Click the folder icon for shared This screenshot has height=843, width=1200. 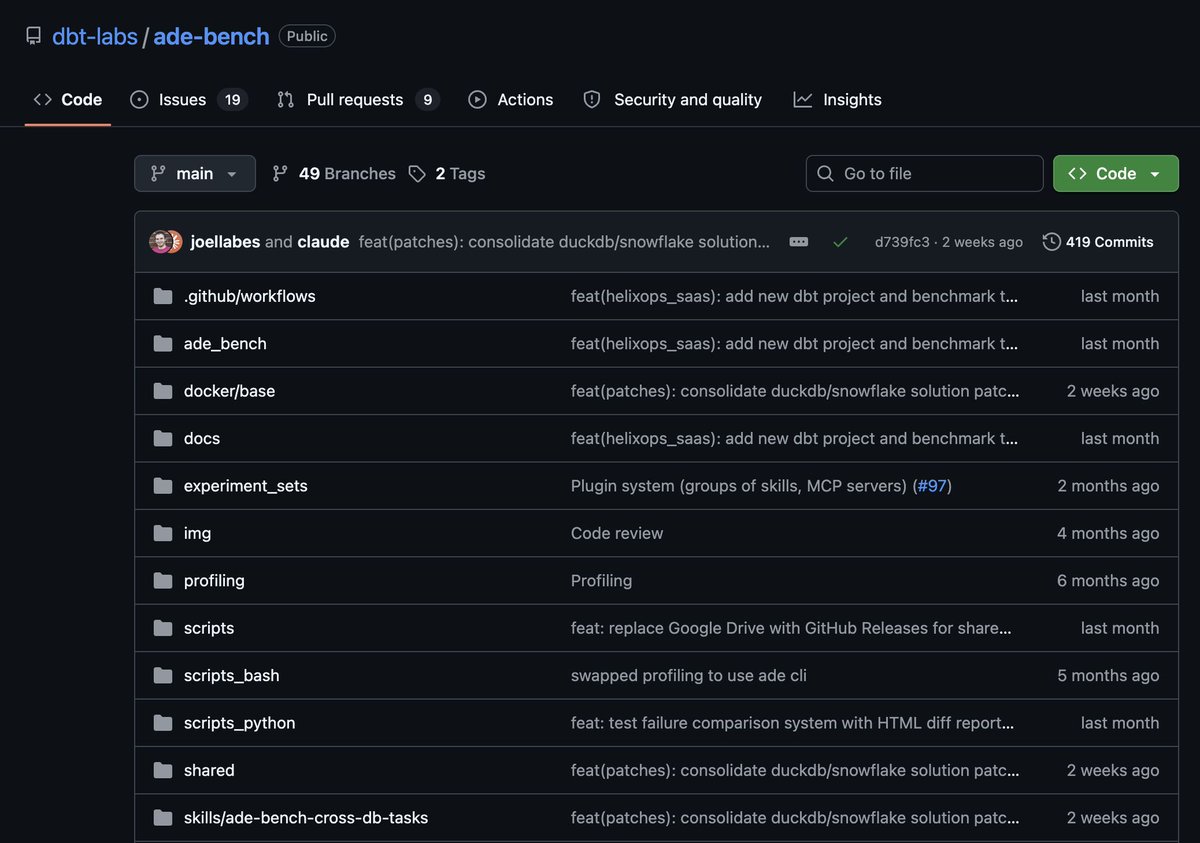coord(163,771)
